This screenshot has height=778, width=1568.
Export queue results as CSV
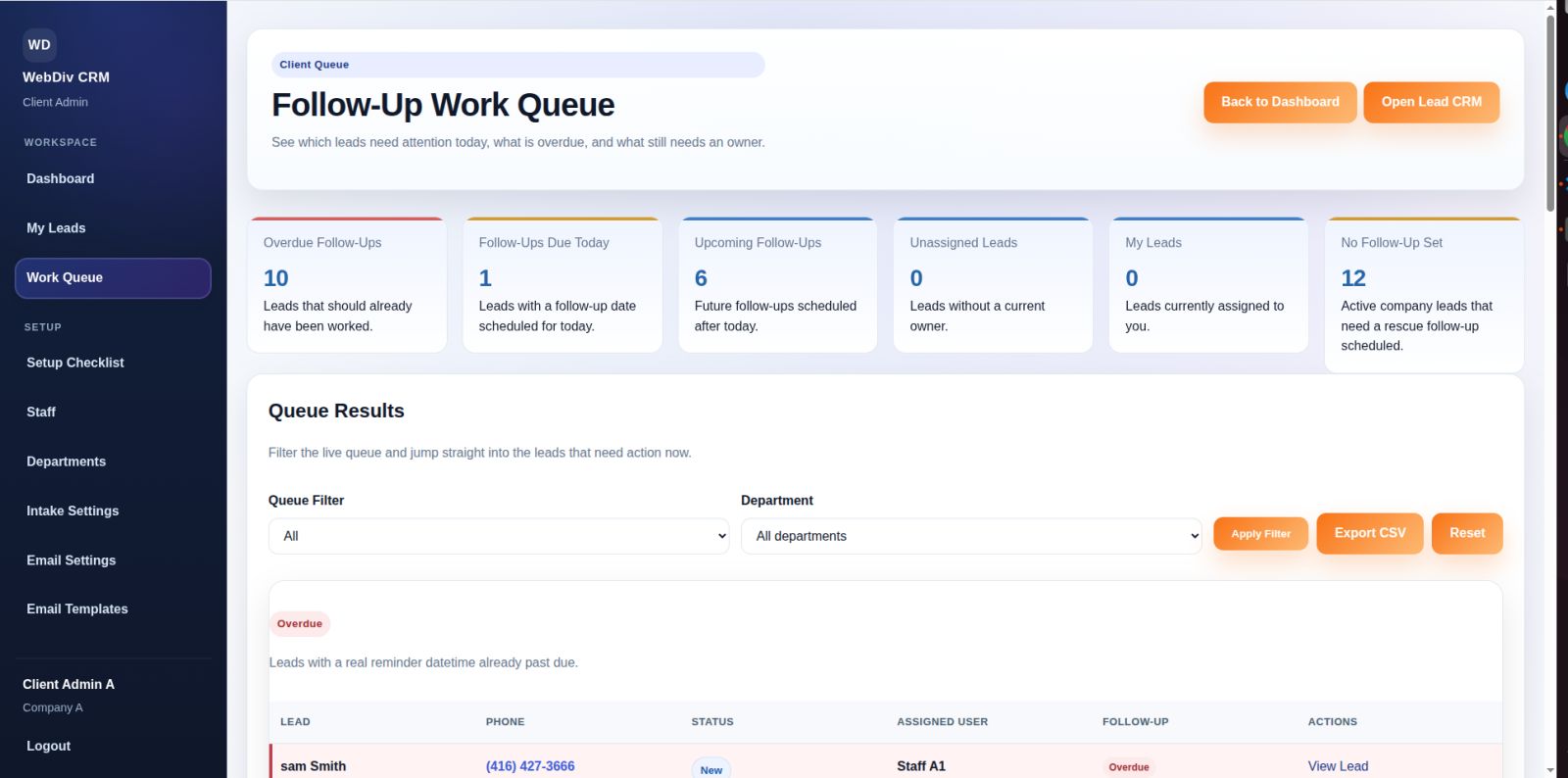(x=1369, y=533)
